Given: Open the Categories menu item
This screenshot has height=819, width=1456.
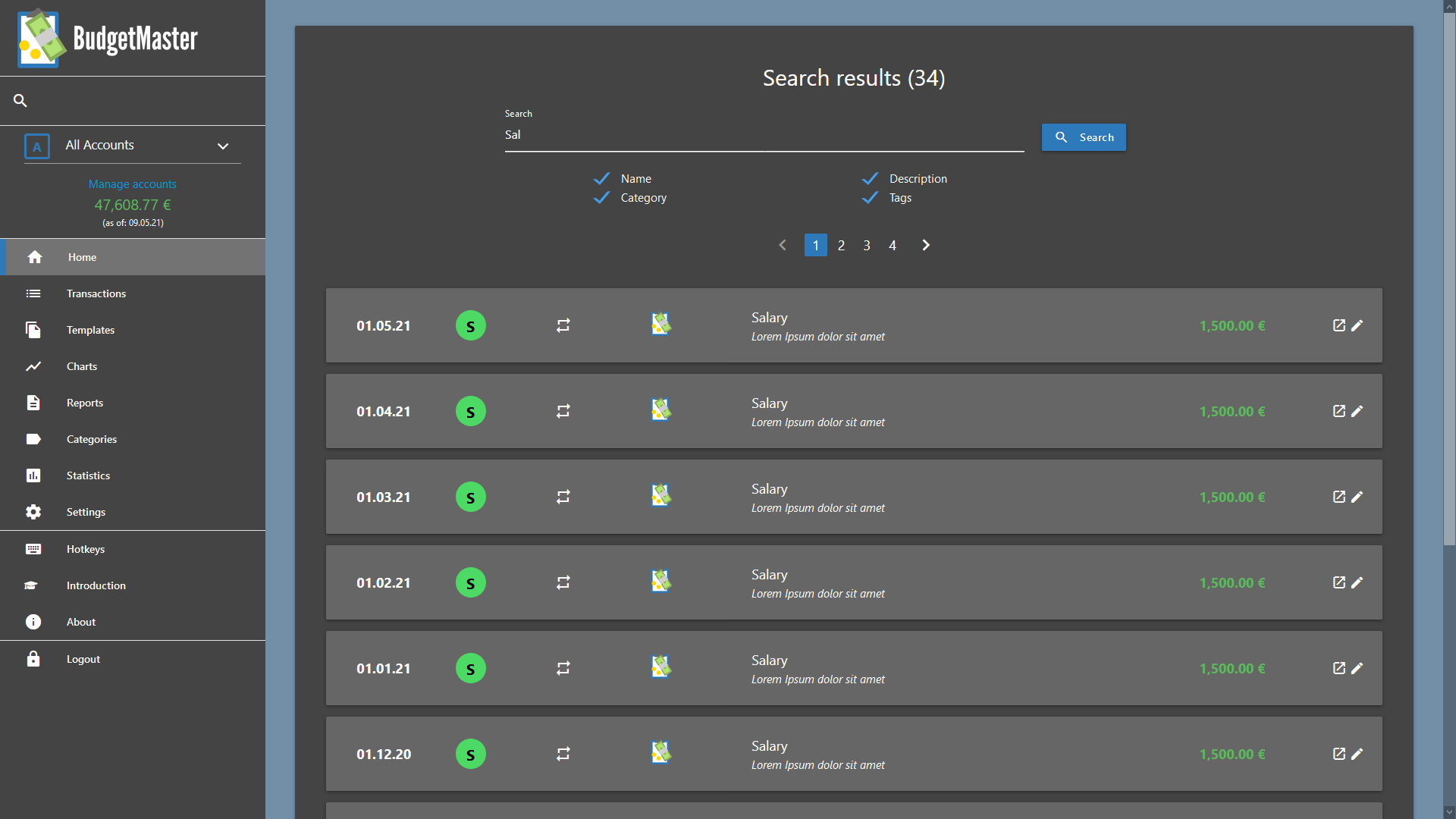Looking at the screenshot, I should 133,439.
